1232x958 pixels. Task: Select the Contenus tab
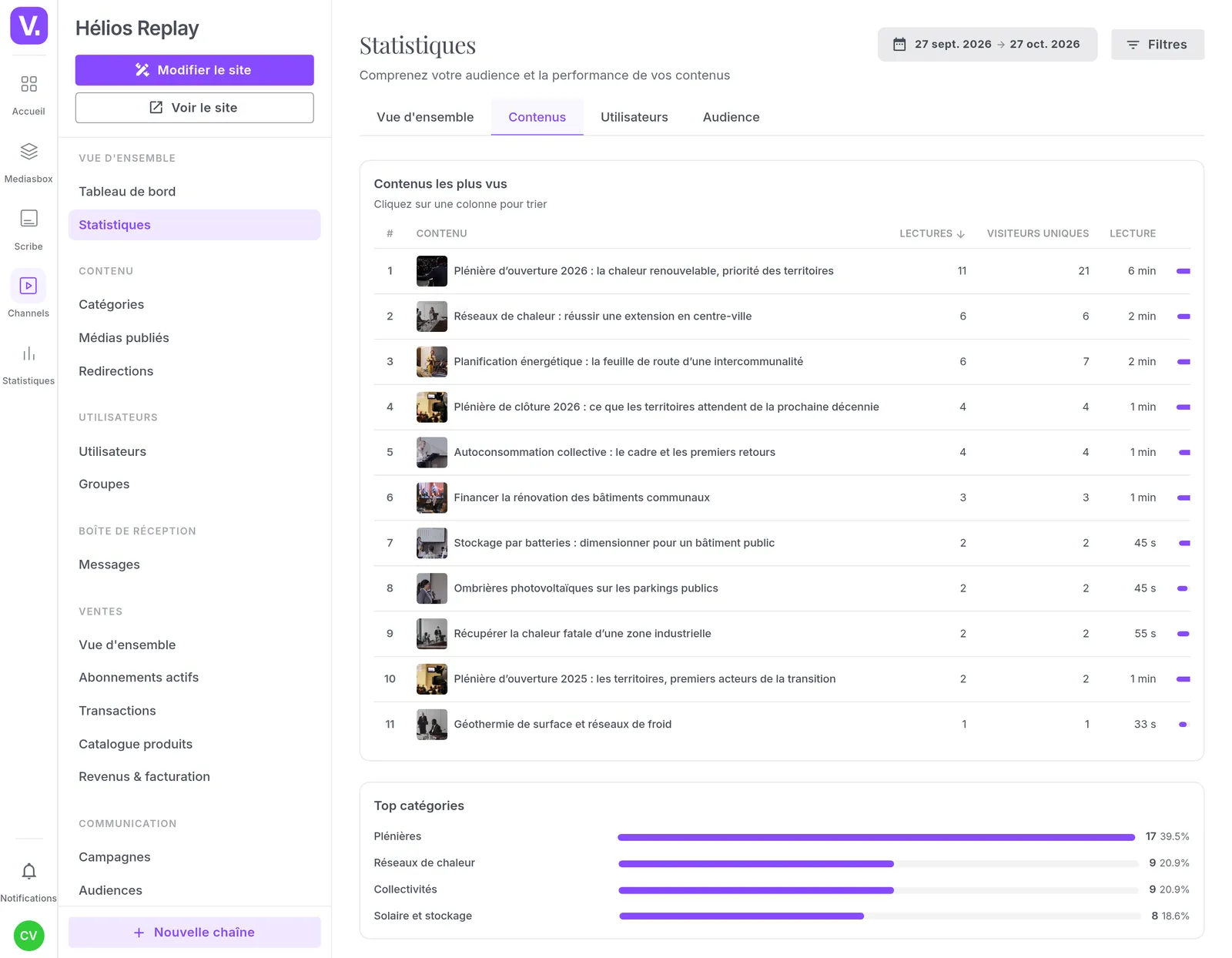(x=537, y=117)
